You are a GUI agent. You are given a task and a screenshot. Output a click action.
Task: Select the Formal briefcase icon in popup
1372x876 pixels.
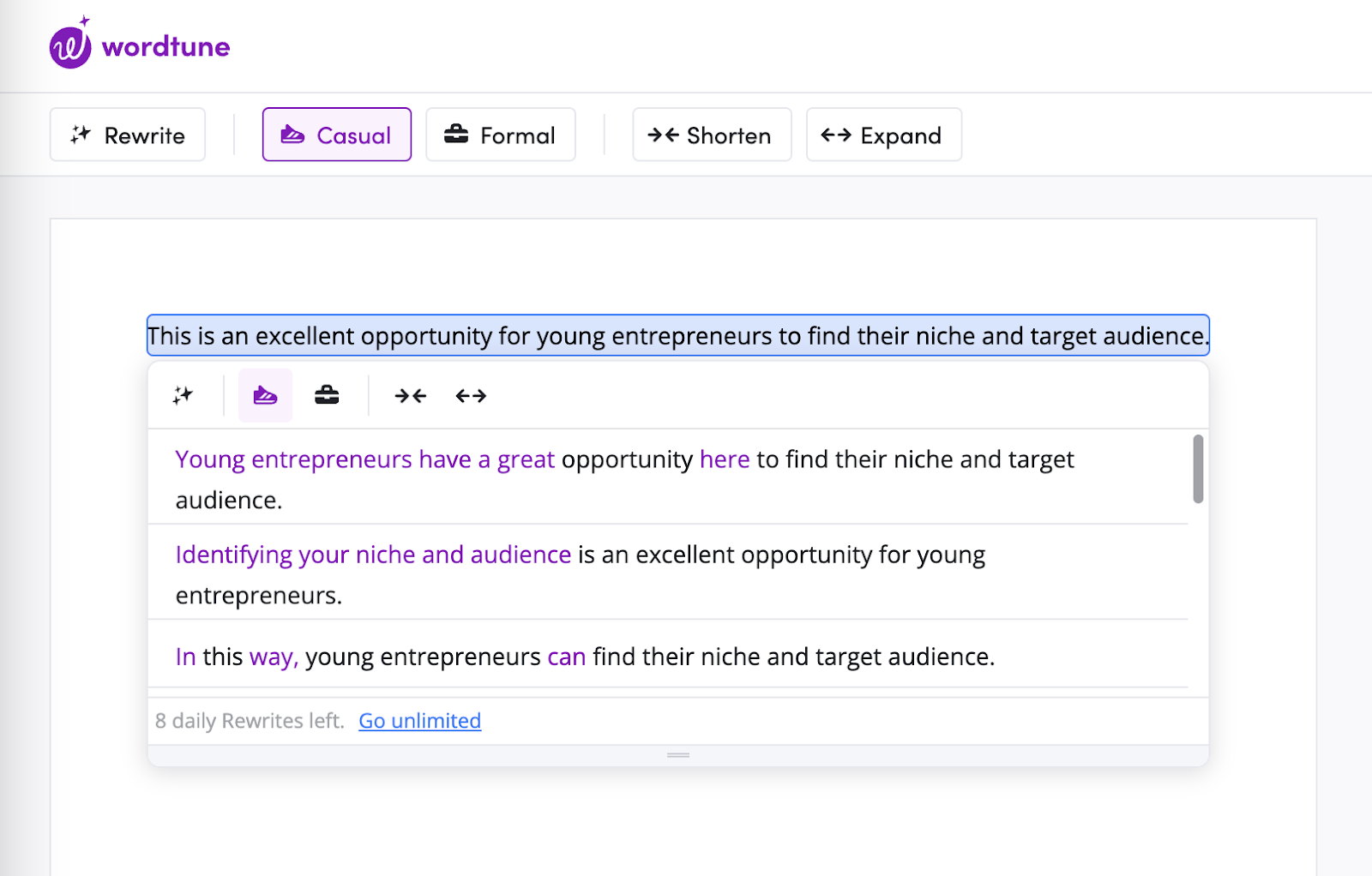[327, 395]
